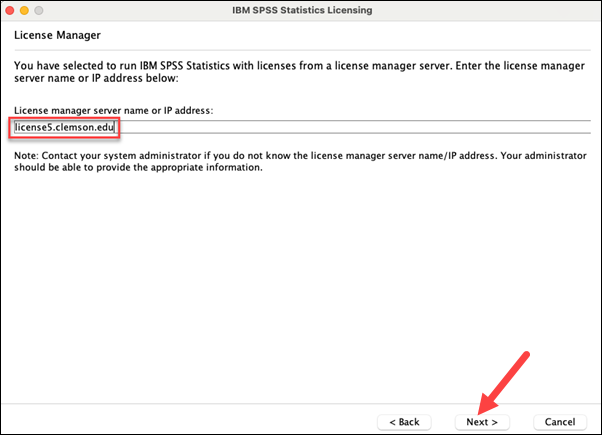
Task: Cancel the licensing wizard
Action: point(560,422)
